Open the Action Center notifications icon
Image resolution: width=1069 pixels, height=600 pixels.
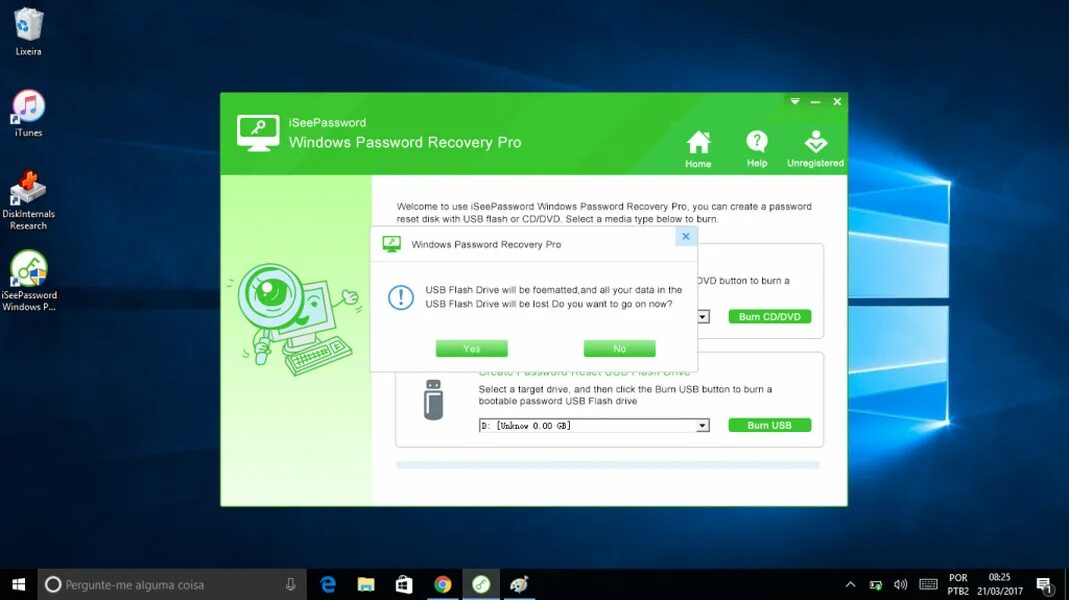(x=1044, y=584)
